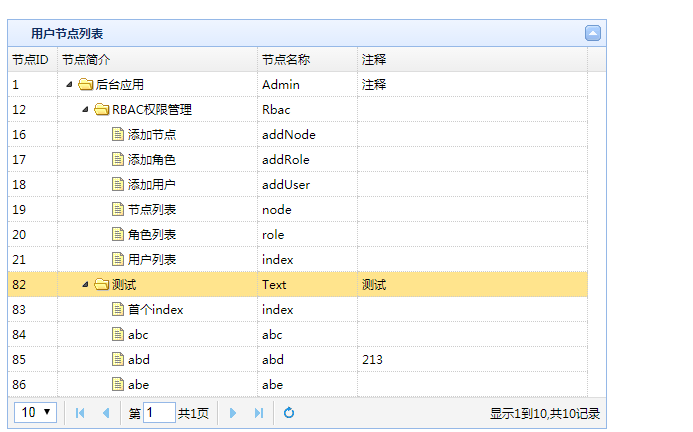Collapse the RBAC权限管理 tree node
693x432 pixels.
pyautogui.click(x=85, y=110)
